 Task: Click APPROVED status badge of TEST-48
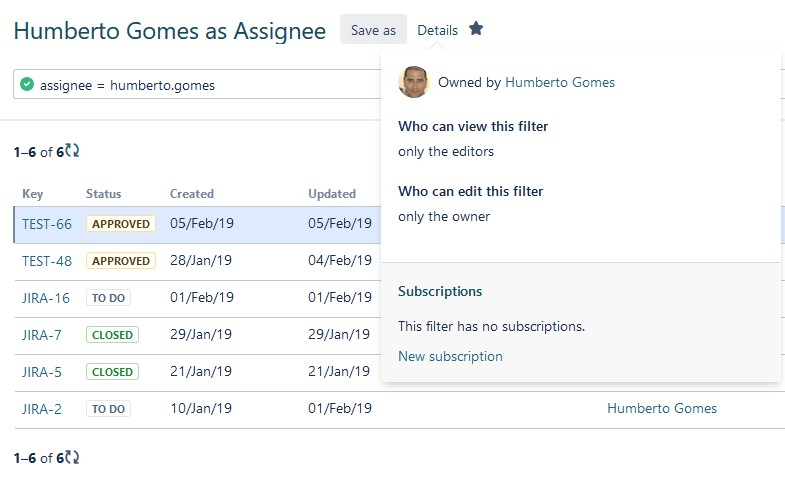click(121, 261)
